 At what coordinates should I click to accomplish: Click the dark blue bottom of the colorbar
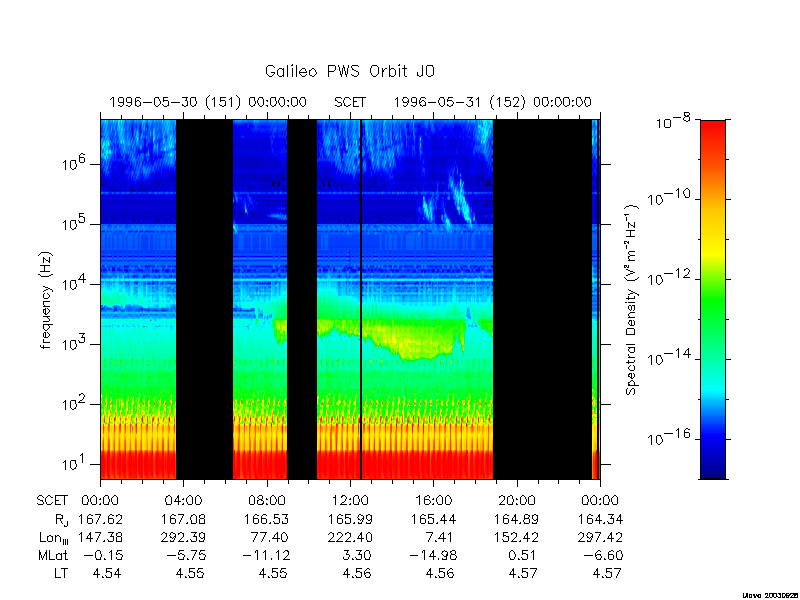(713, 467)
